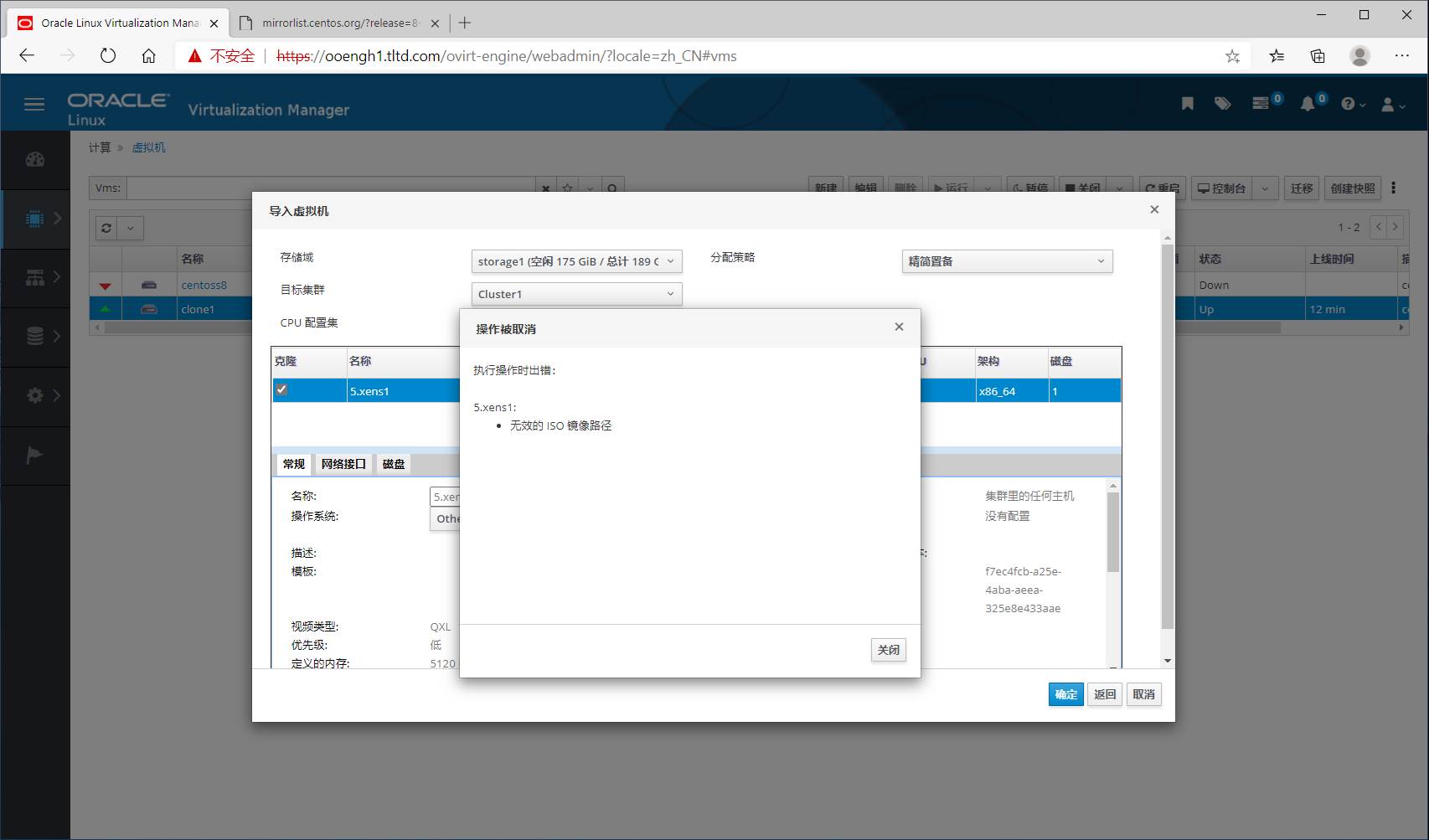Open the notifications bell icon
The width and height of the screenshot is (1429, 840).
coord(1307,104)
